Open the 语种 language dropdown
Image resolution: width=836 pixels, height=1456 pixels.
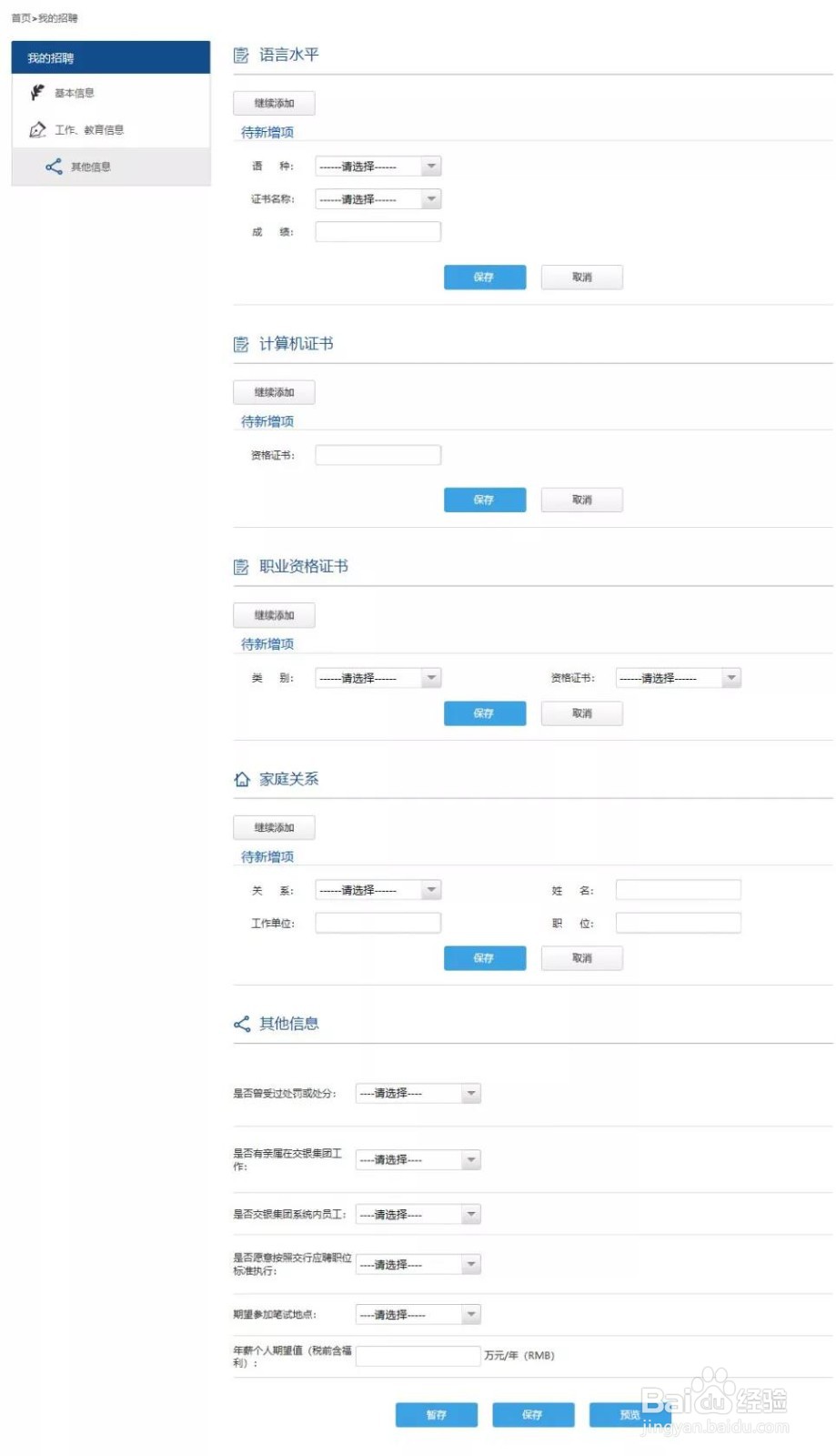pos(378,167)
